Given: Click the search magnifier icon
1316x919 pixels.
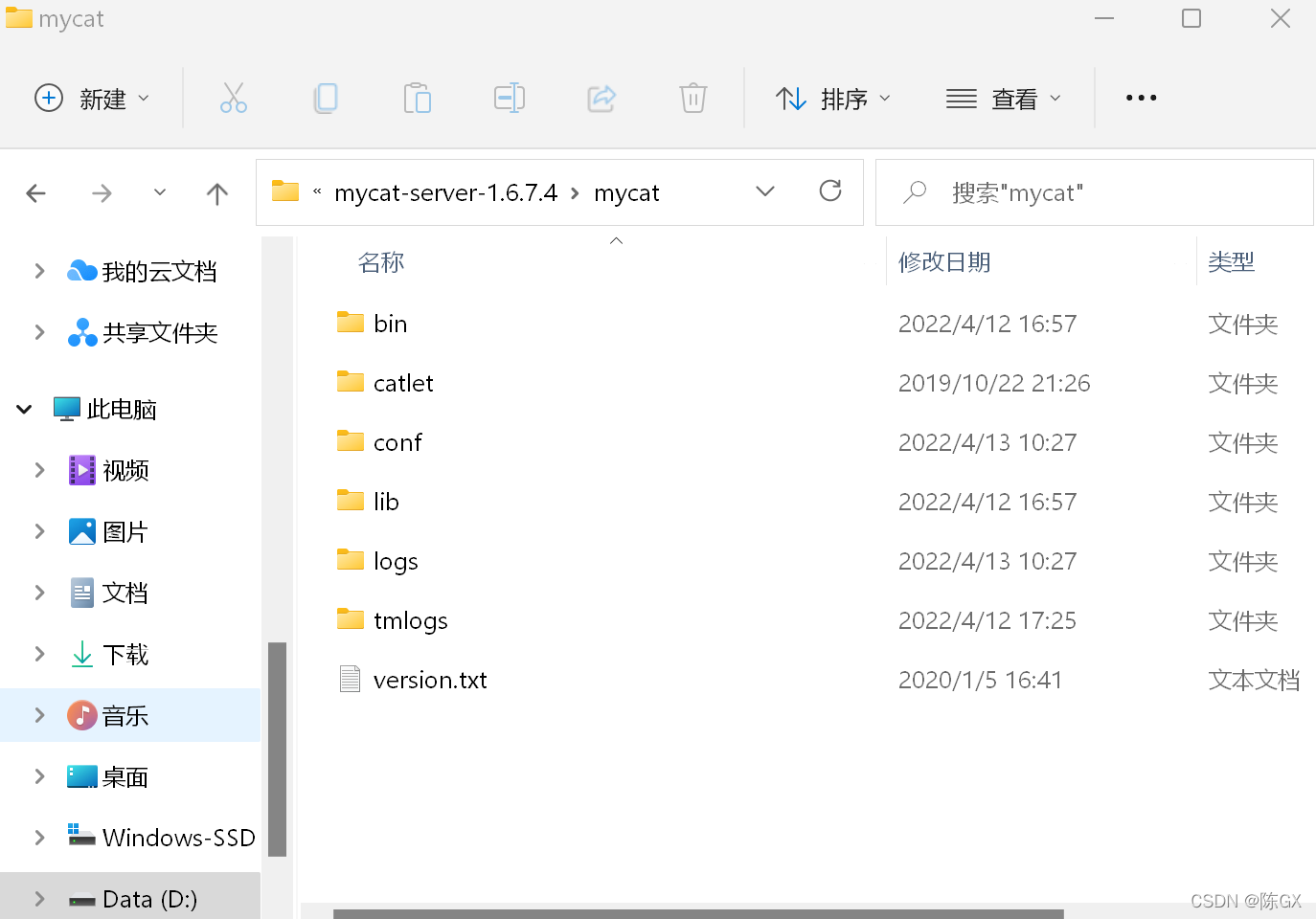Looking at the screenshot, I should [915, 192].
